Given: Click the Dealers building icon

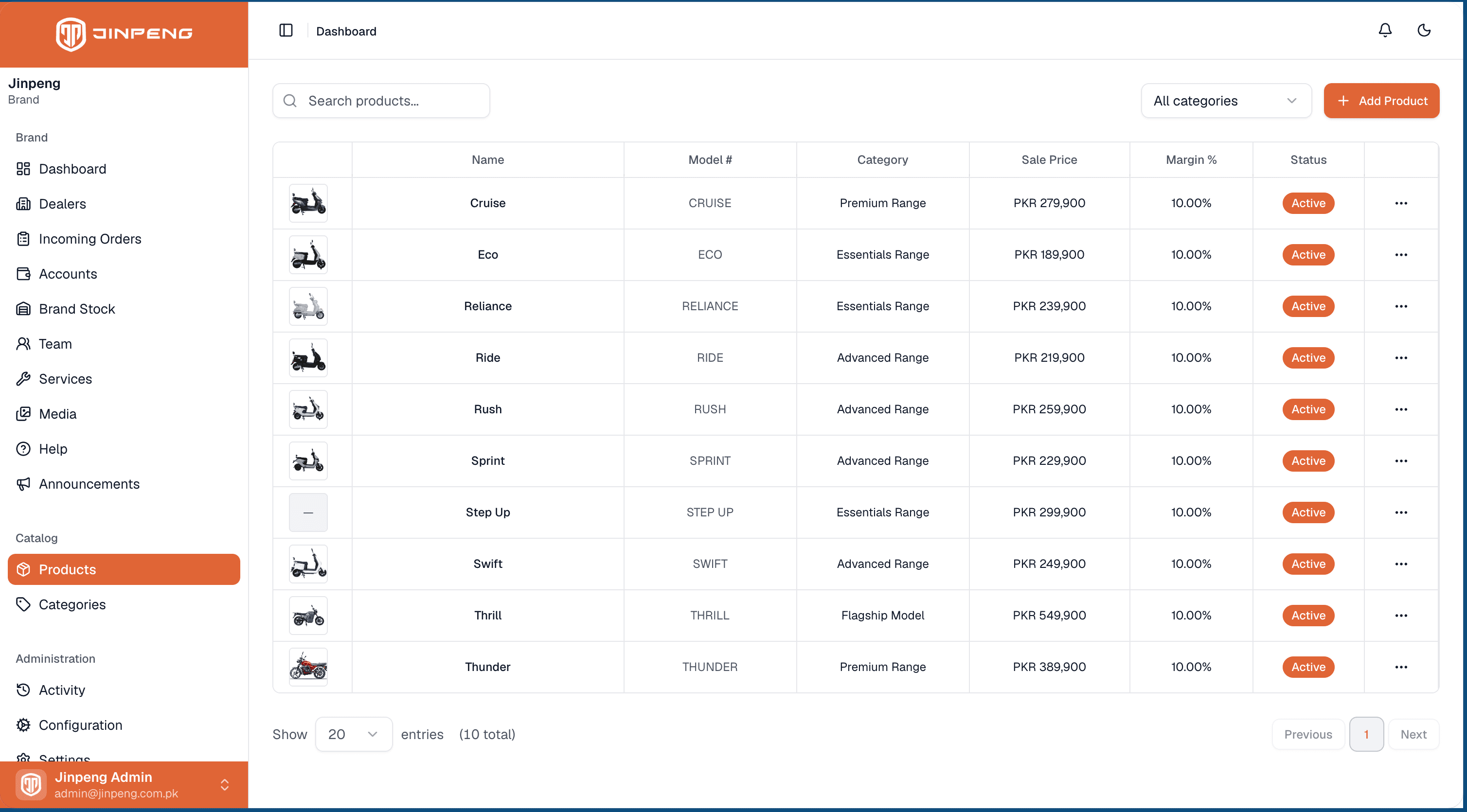Looking at the screenshot, I should coord(23,204).
